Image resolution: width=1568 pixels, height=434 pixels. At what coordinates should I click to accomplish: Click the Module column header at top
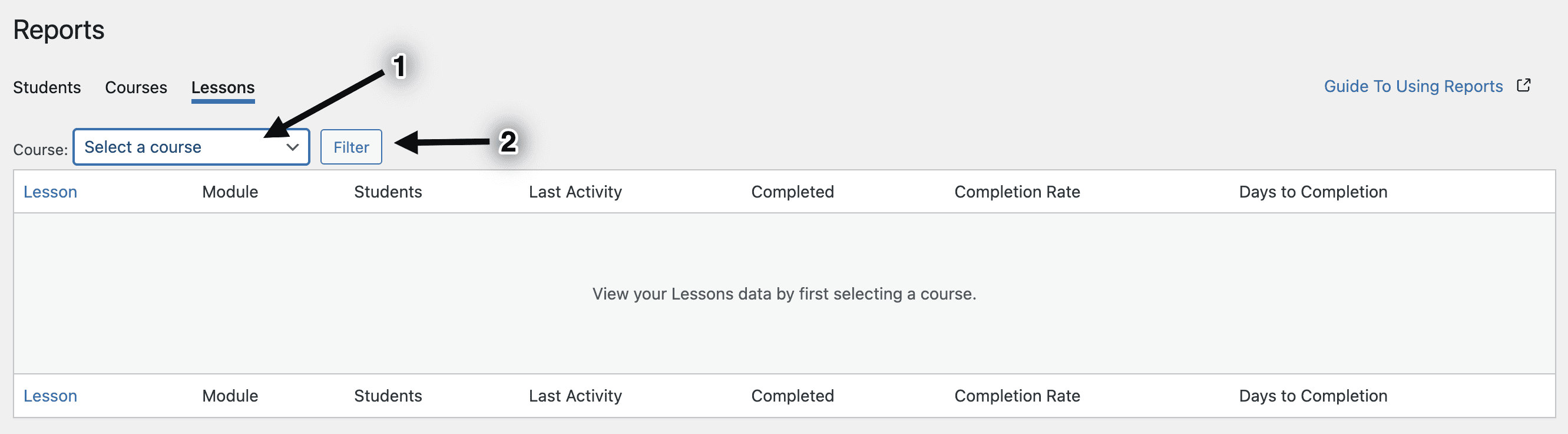click(230, 192)
